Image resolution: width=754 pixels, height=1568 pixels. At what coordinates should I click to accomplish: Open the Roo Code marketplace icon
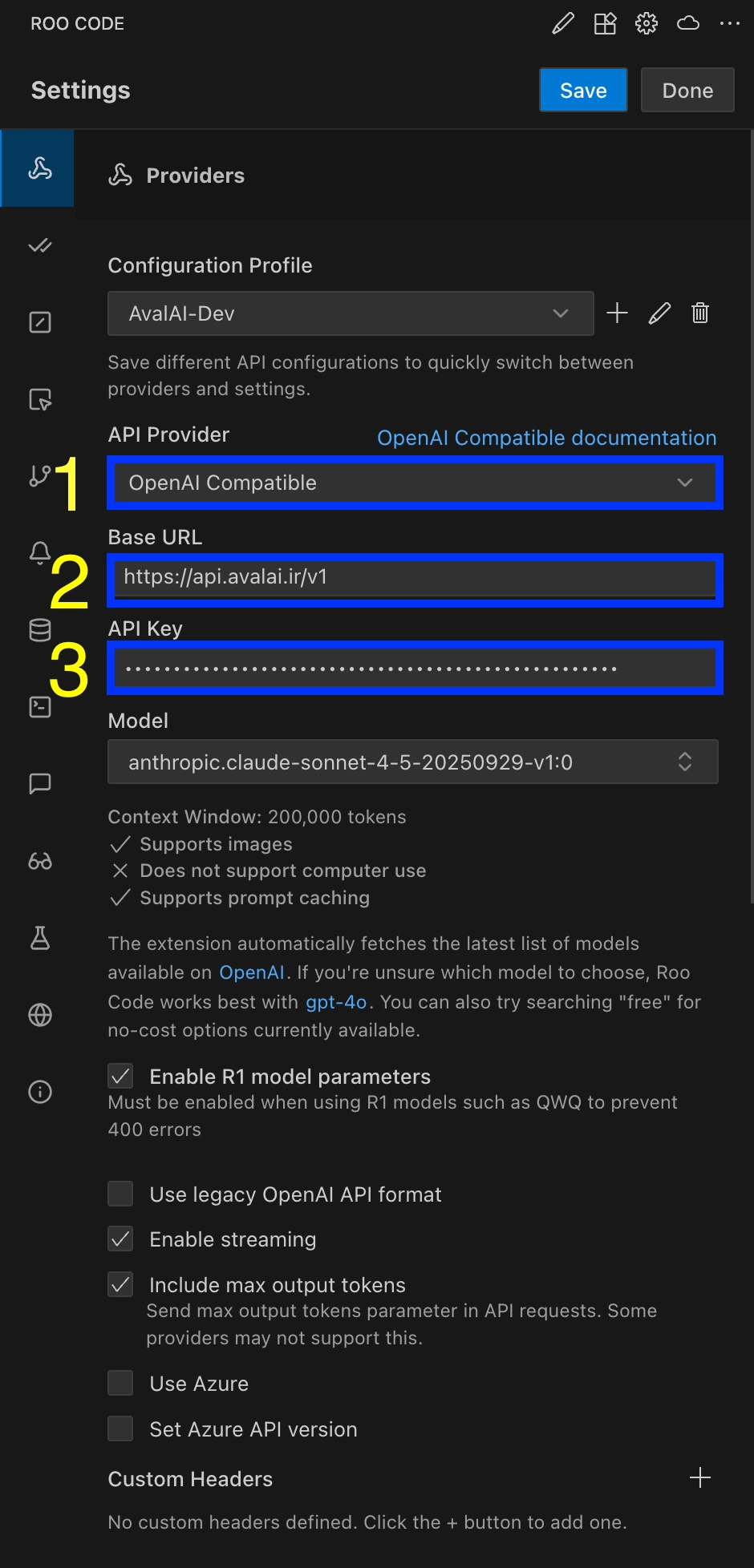[604, 23]
